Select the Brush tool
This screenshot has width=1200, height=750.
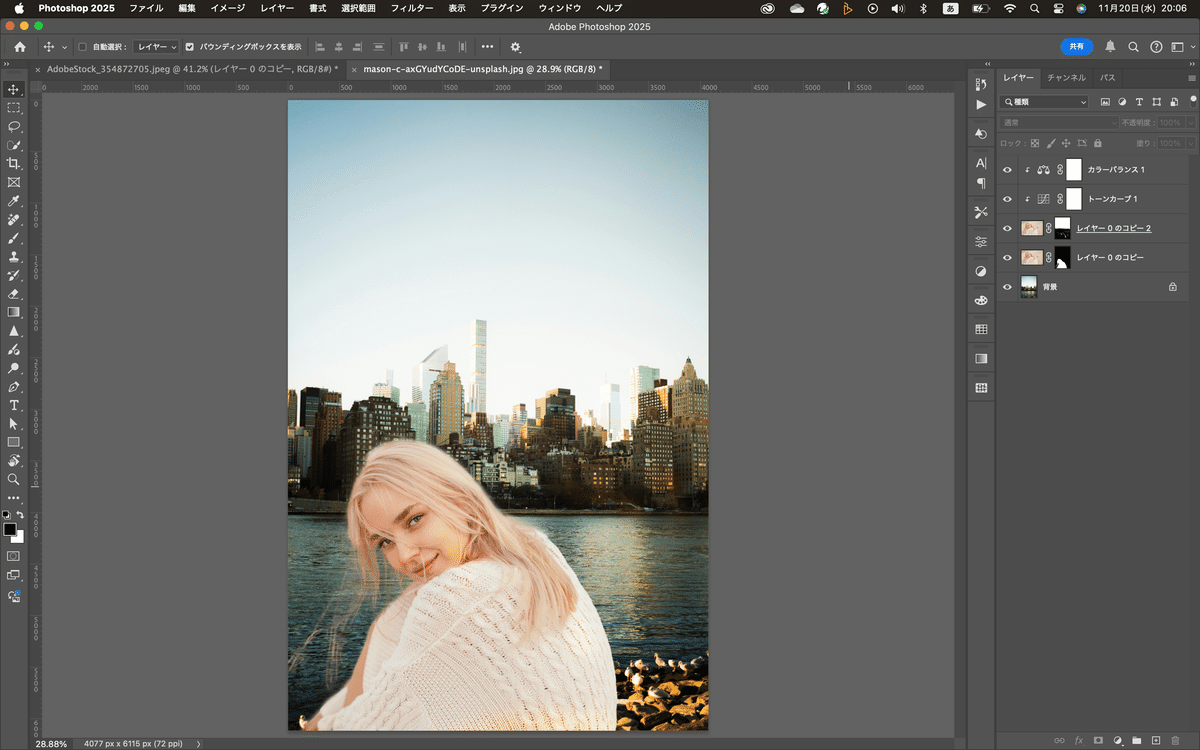click(14, 238)
